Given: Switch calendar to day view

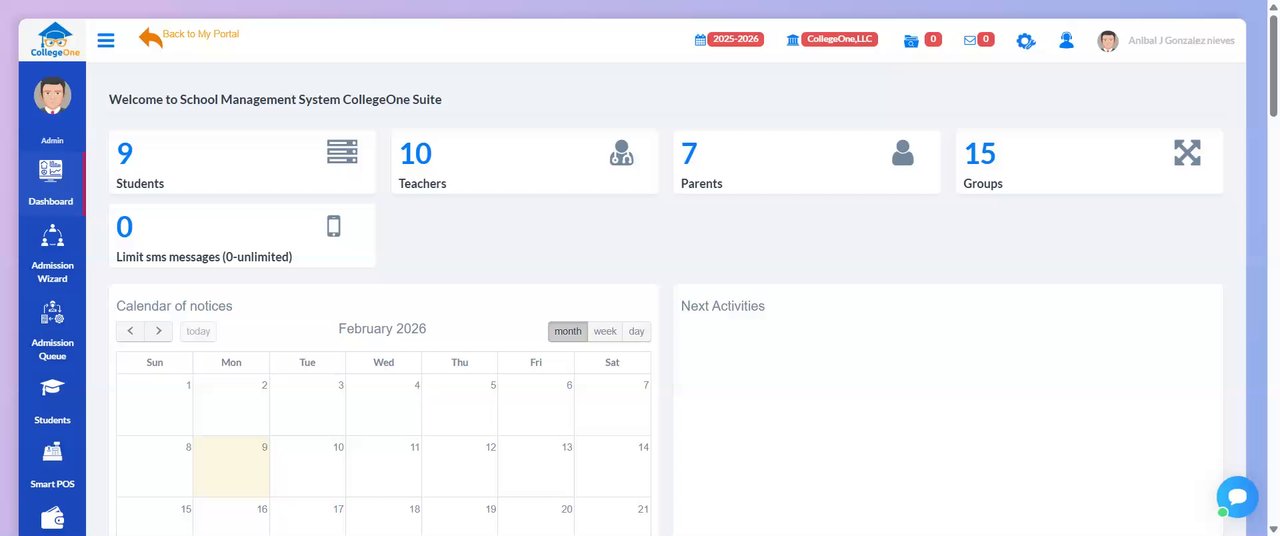Looking at the screenshot, I should coord(637,331).
